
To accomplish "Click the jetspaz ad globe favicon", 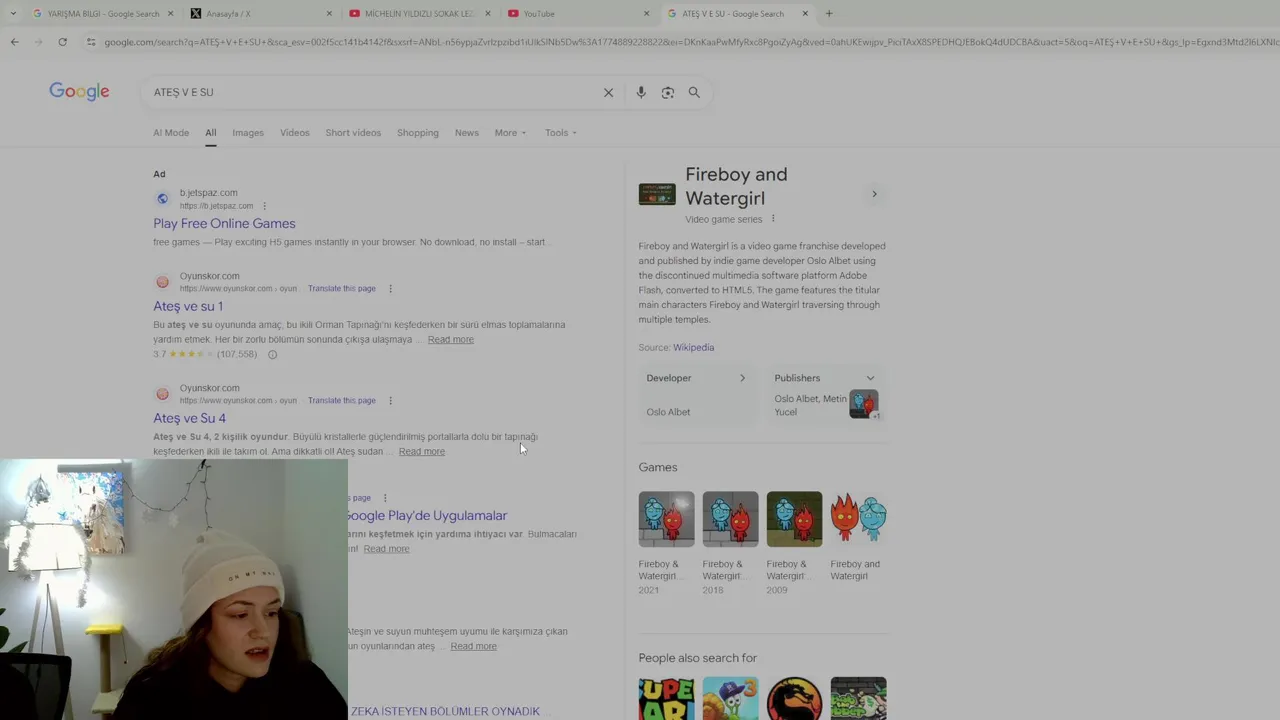I will 162,199.
